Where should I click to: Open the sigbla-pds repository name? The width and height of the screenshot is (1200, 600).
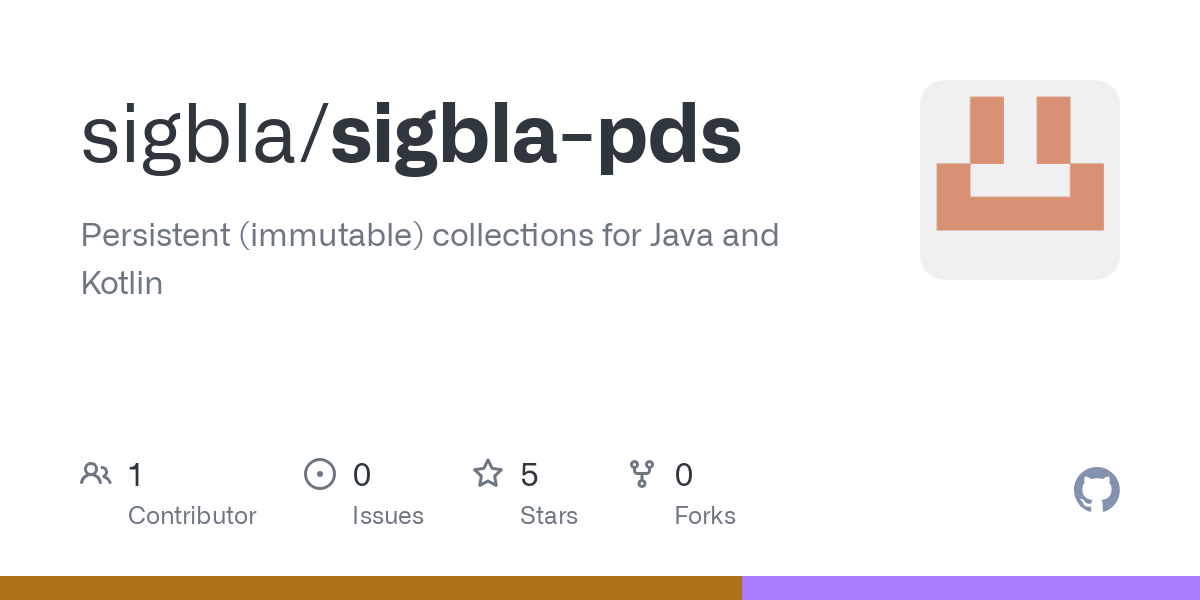point(536,136)
